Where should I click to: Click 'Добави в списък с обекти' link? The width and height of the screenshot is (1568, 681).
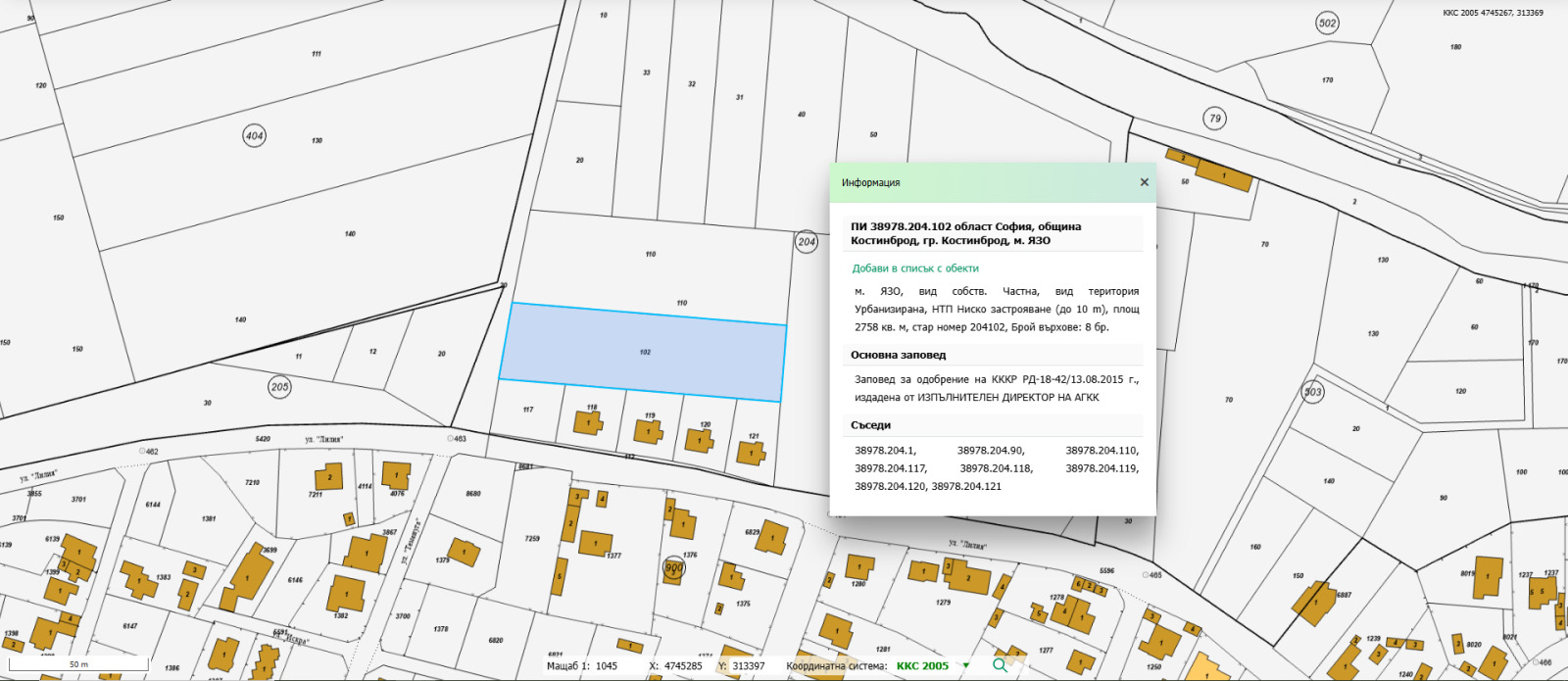tap(914, 268)
